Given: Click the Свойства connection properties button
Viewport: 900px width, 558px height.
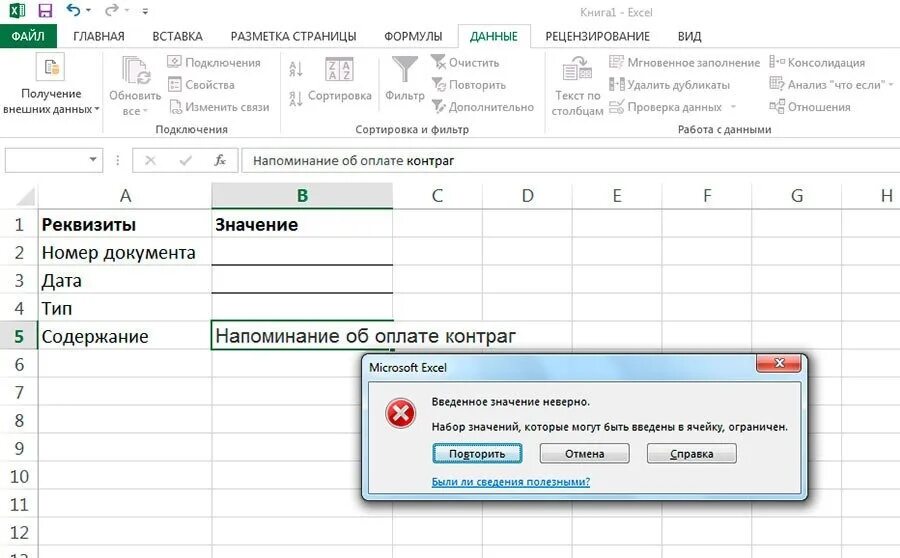Looking at the screenshot, I should 201,85.
